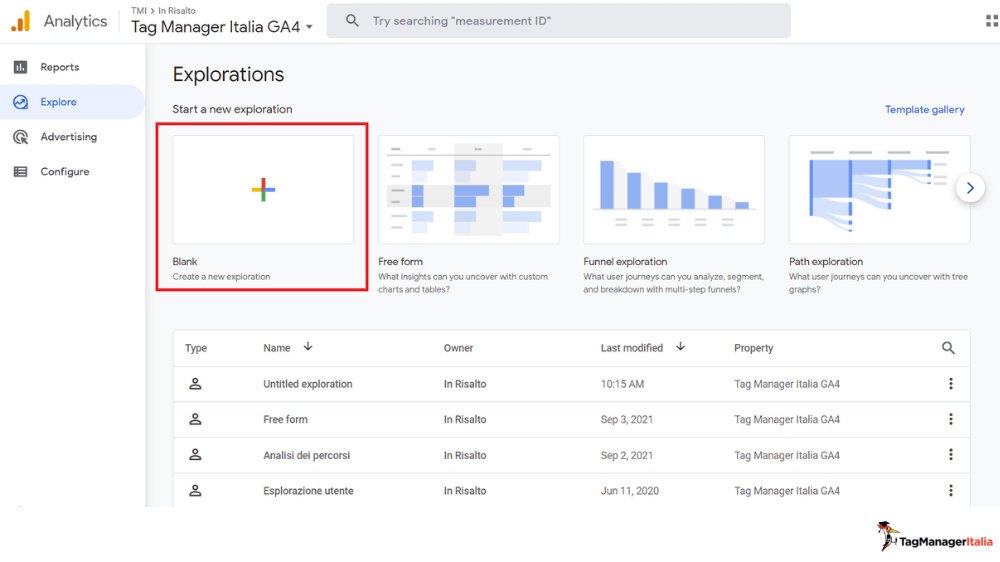Click the 'Blank' template title
Image resolution: width=1000 pixels, height=562 pixels.
[184, 262]
